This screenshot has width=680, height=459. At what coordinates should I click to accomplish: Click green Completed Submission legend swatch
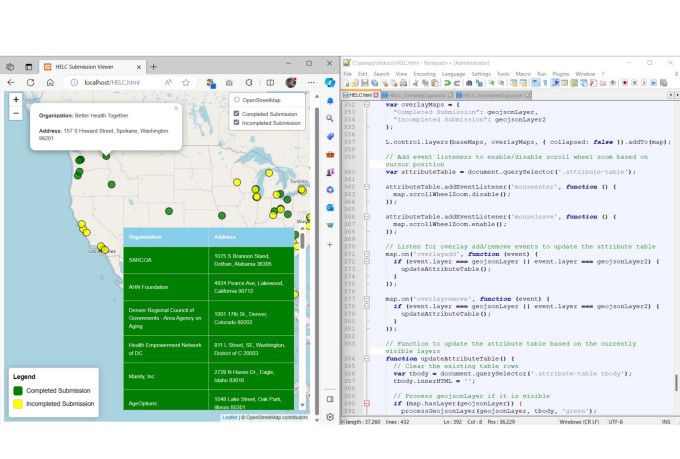pos(18,390)
